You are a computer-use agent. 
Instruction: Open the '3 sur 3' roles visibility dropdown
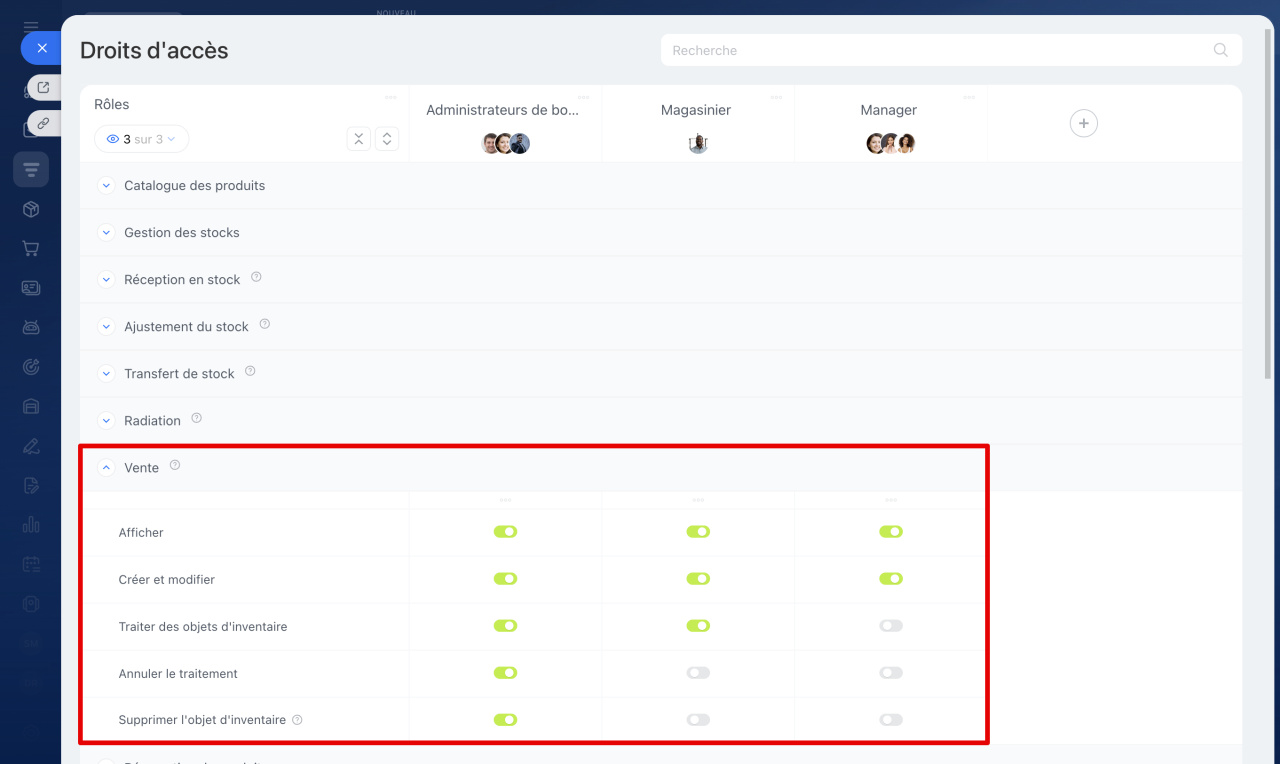tap(141, 139)
